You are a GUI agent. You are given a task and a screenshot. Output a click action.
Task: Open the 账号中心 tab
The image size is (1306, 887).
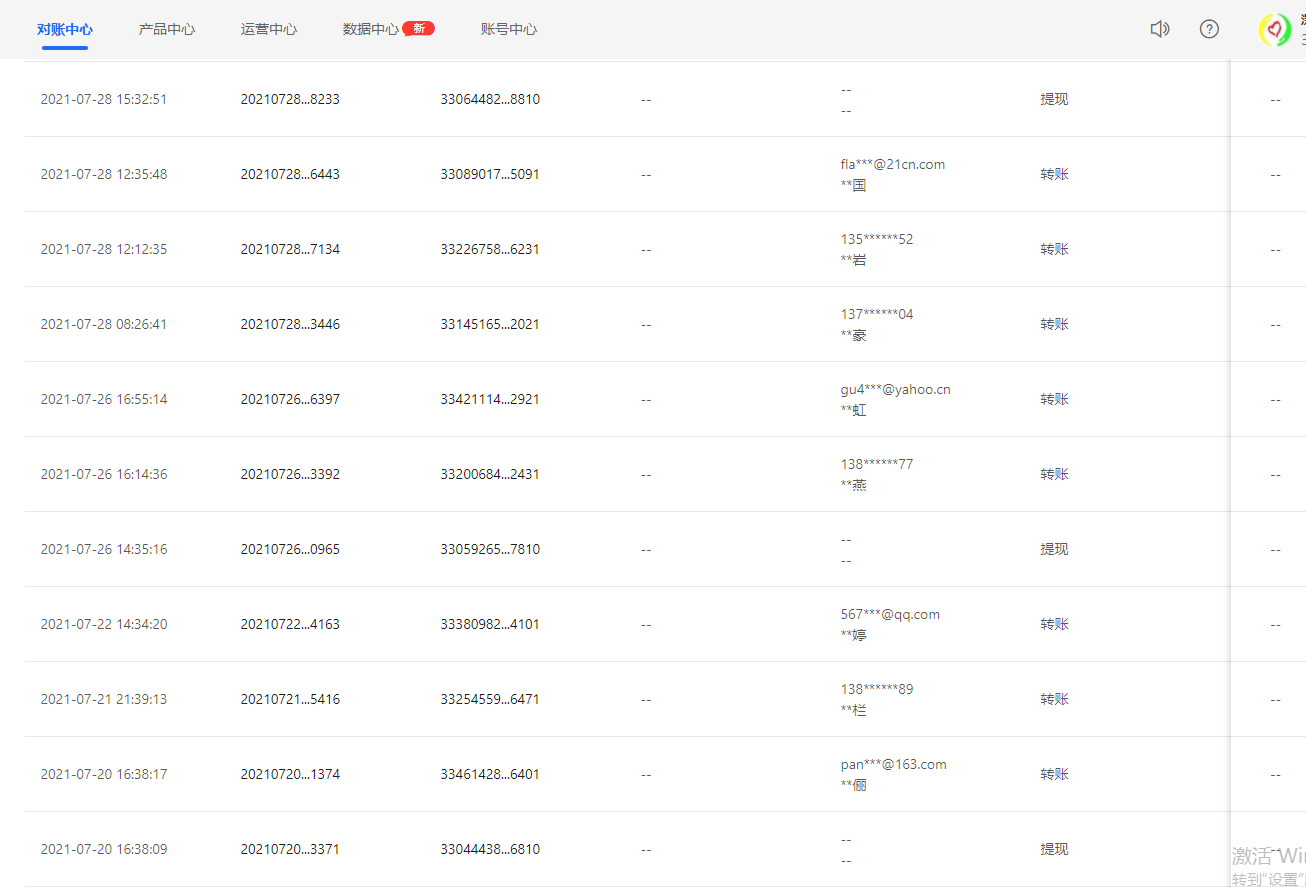pyautogui.click(x=509, y=29)
